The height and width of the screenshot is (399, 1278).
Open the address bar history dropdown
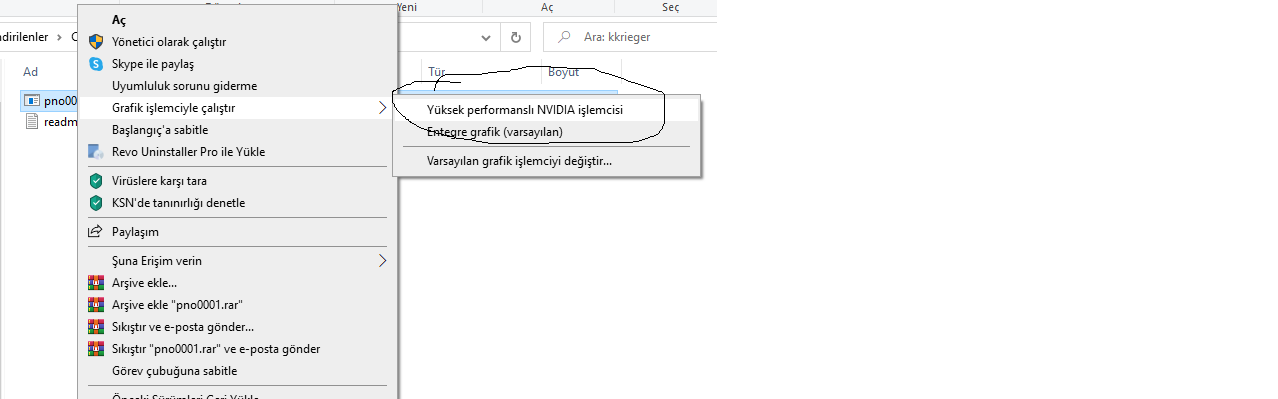pyautogui.click(x=487, y=37)
